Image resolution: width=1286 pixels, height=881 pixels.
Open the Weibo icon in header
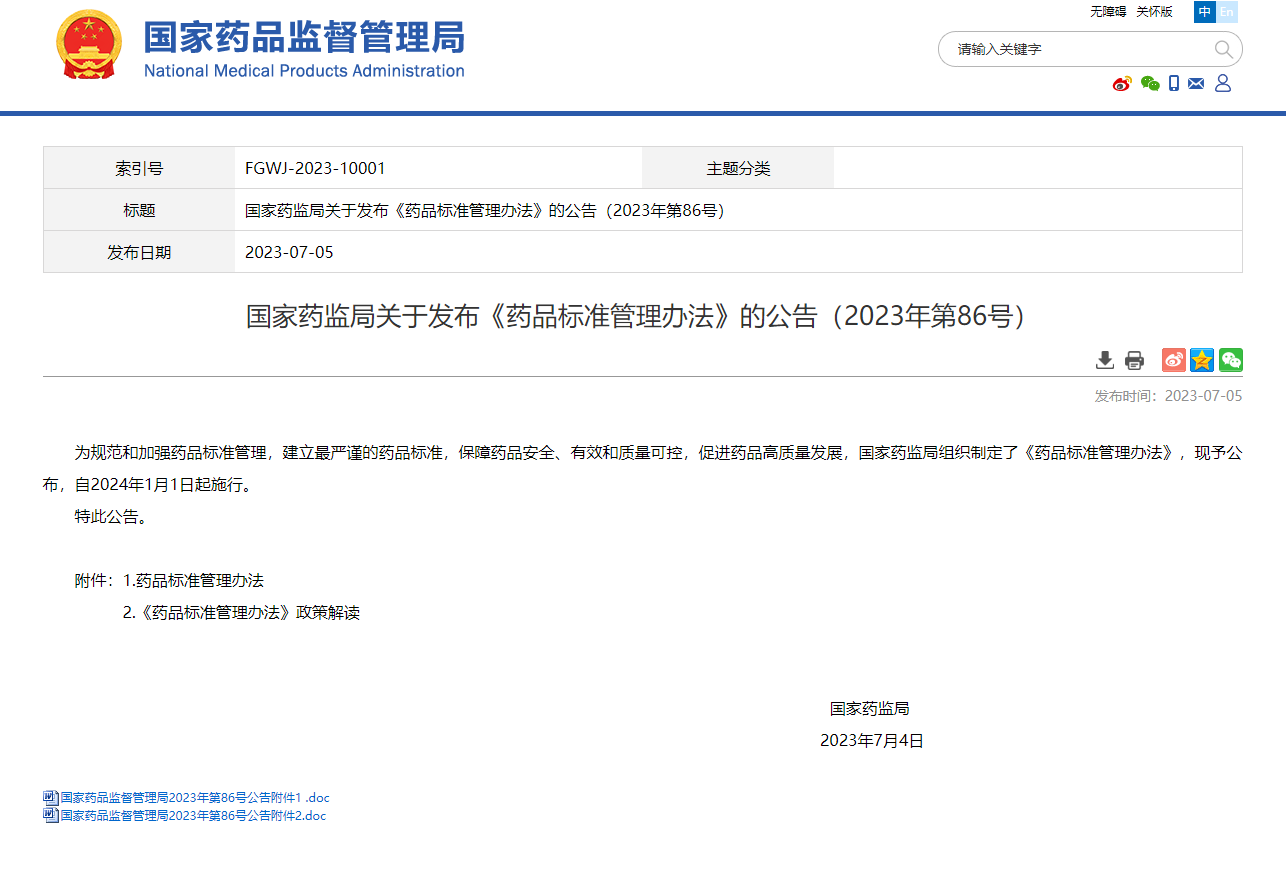pos(1122,84)
